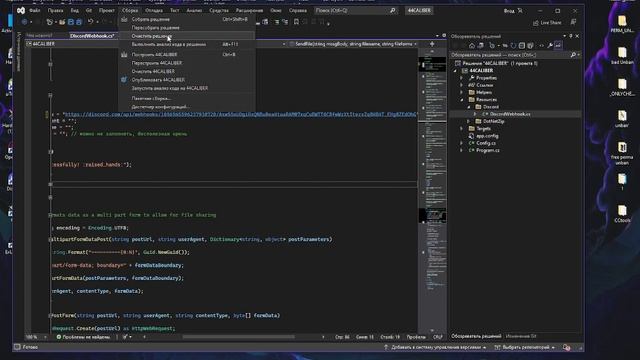Screen dimensions: 640x360
Task: Open the Discord webhook URL link in code
Action: coord(240,114)
